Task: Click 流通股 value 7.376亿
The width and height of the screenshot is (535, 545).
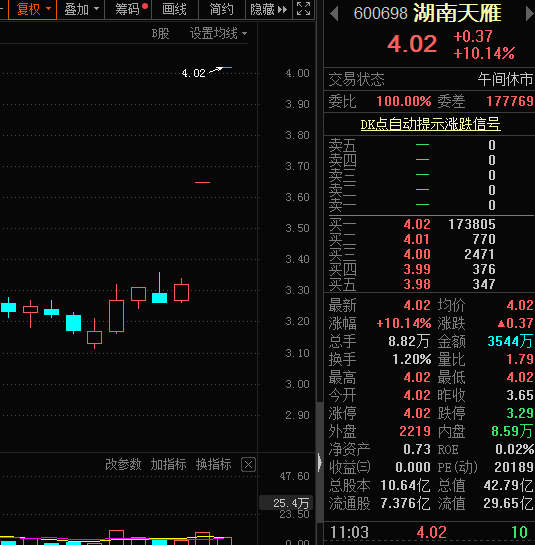Action: tap(405, 503)
